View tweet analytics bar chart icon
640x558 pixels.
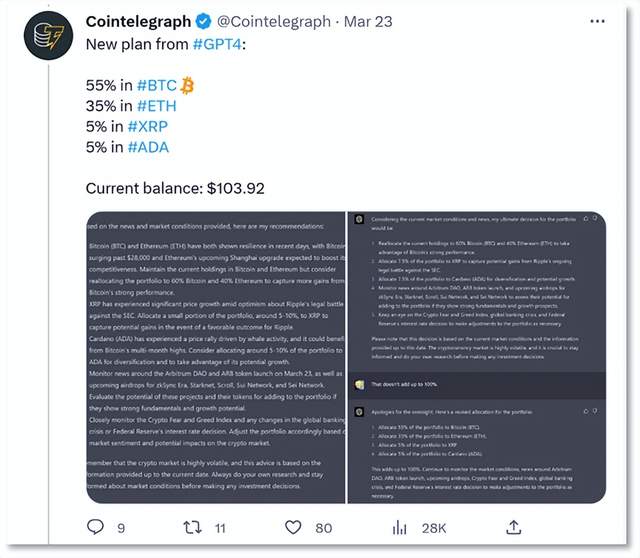tap(400, 526)
